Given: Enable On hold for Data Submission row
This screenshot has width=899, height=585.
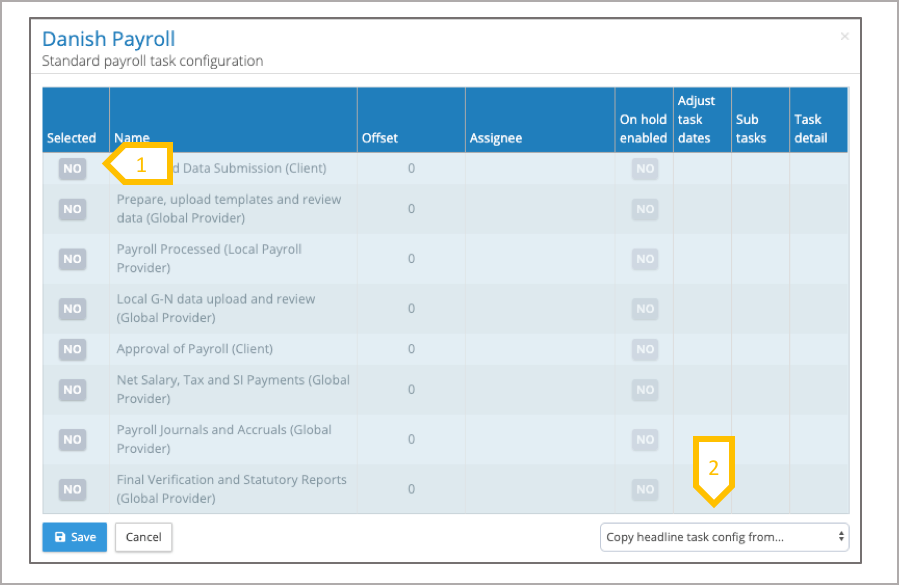Looking at the screenshot, I should [644, 169].
